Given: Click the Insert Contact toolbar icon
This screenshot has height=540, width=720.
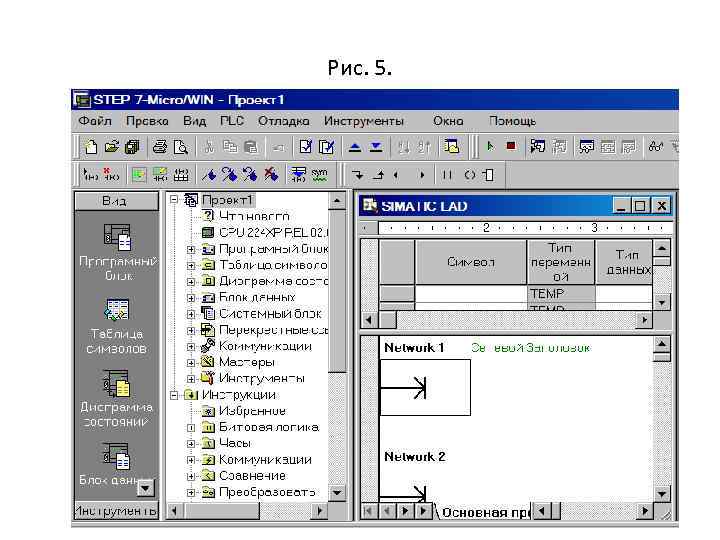Looking at the screenshot, I should tap(447, 175).
